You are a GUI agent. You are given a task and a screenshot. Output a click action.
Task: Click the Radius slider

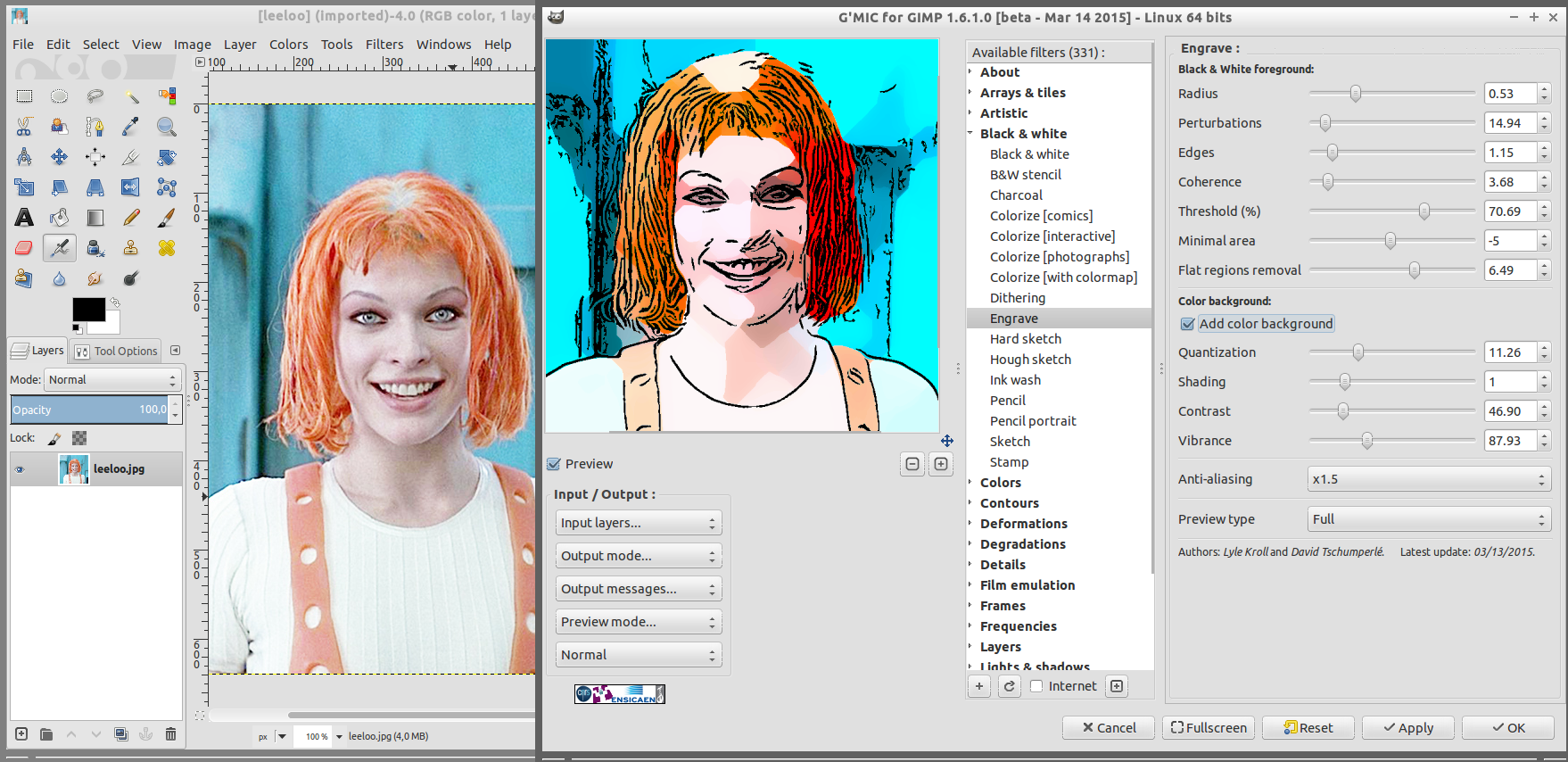click(x=1392, y=94)
